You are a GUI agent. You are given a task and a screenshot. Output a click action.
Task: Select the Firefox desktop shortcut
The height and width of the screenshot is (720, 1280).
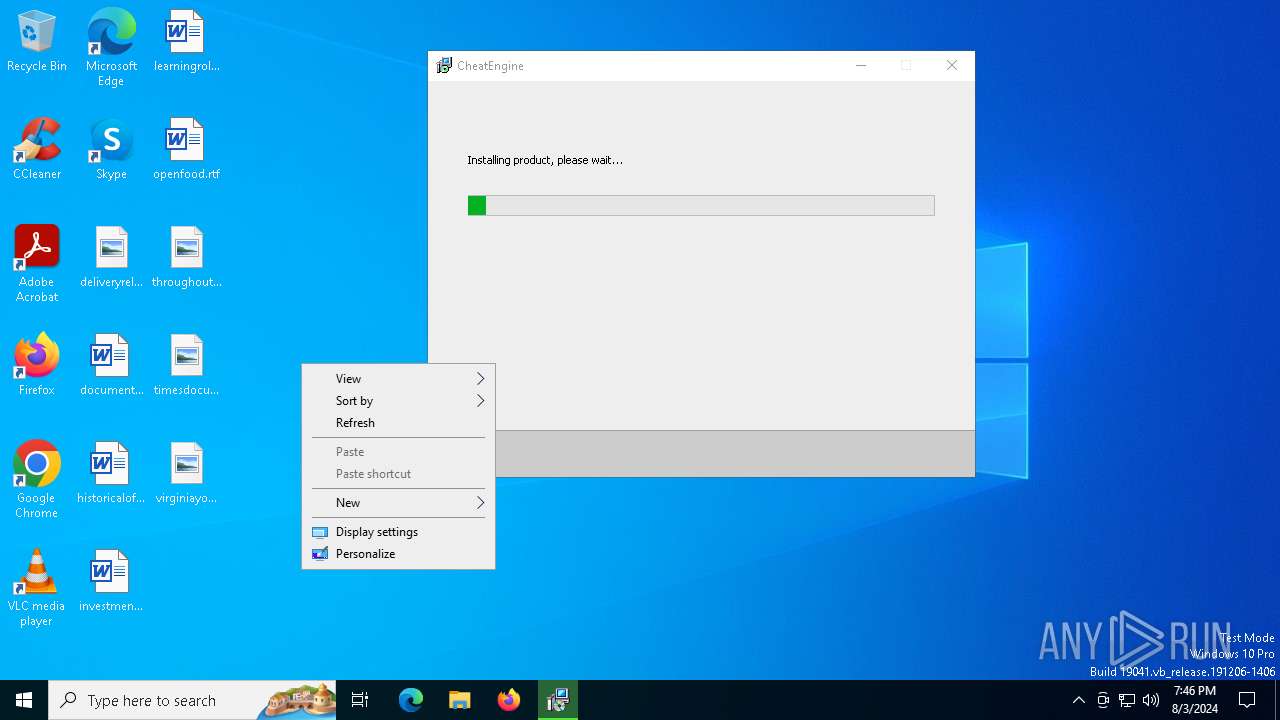click(x=37, y=366)
